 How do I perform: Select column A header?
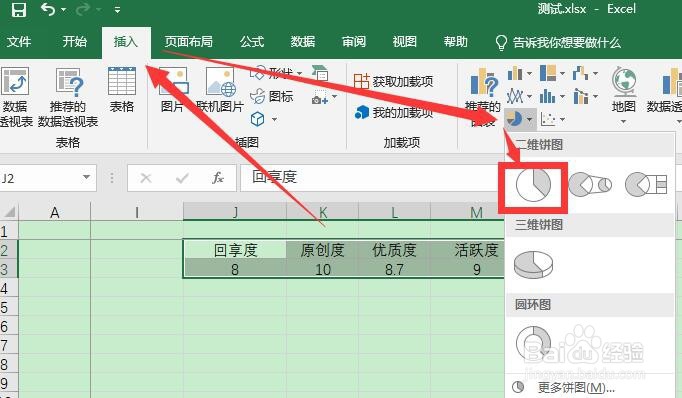tap(54, 212)
